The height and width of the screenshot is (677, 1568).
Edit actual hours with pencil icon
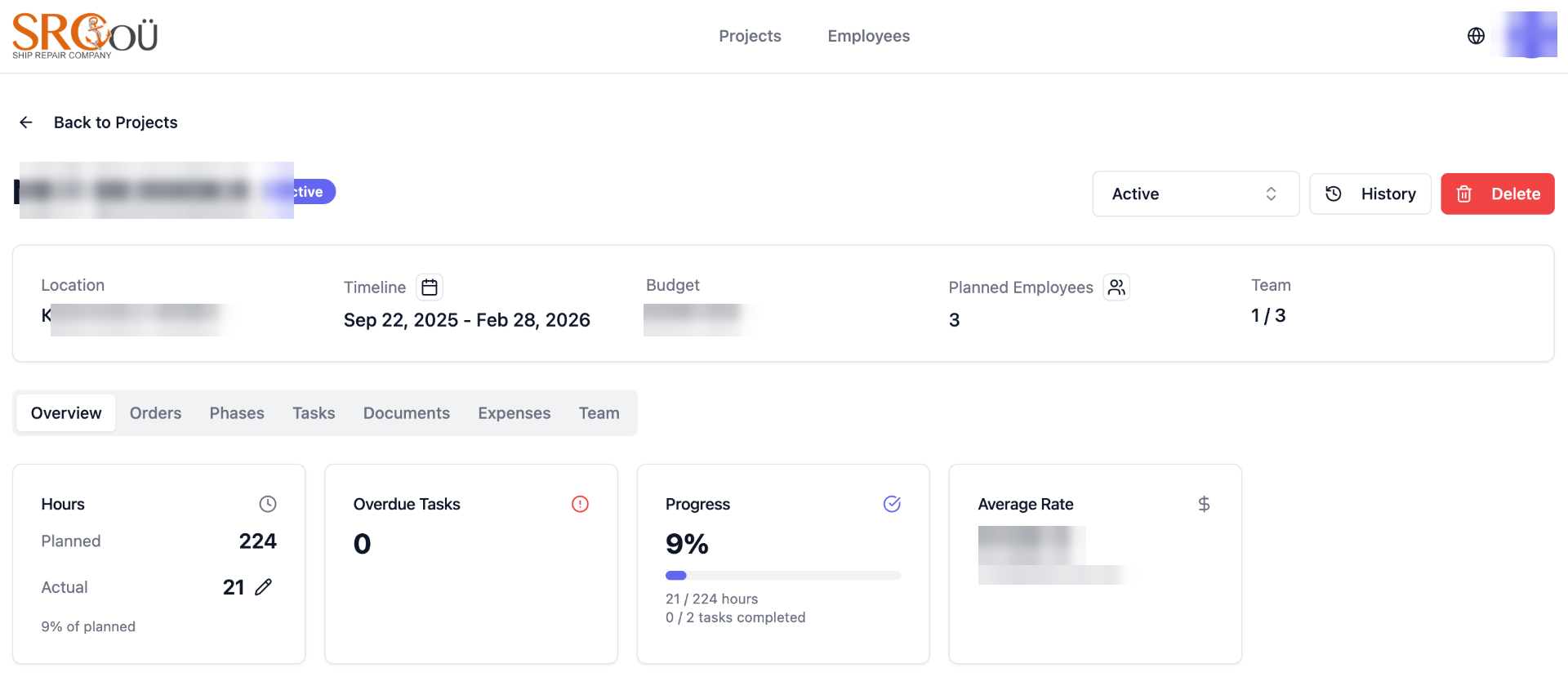pyautogui.click(x=263, y=587)
